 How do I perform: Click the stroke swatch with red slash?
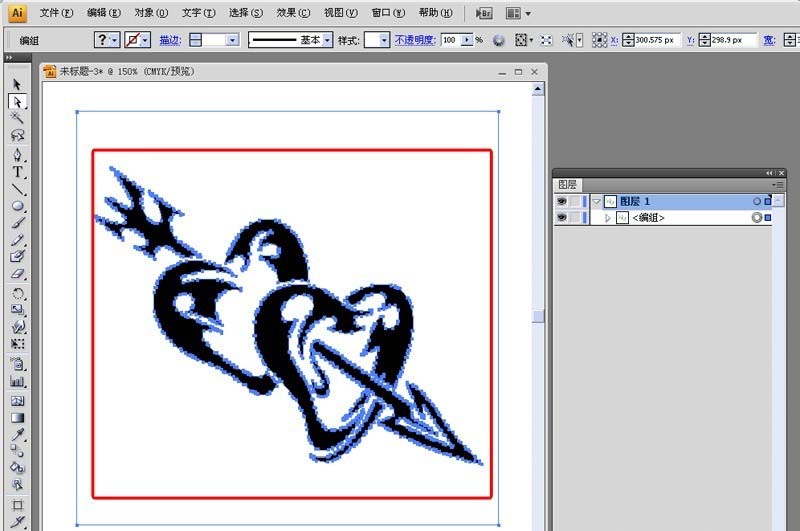133,40
